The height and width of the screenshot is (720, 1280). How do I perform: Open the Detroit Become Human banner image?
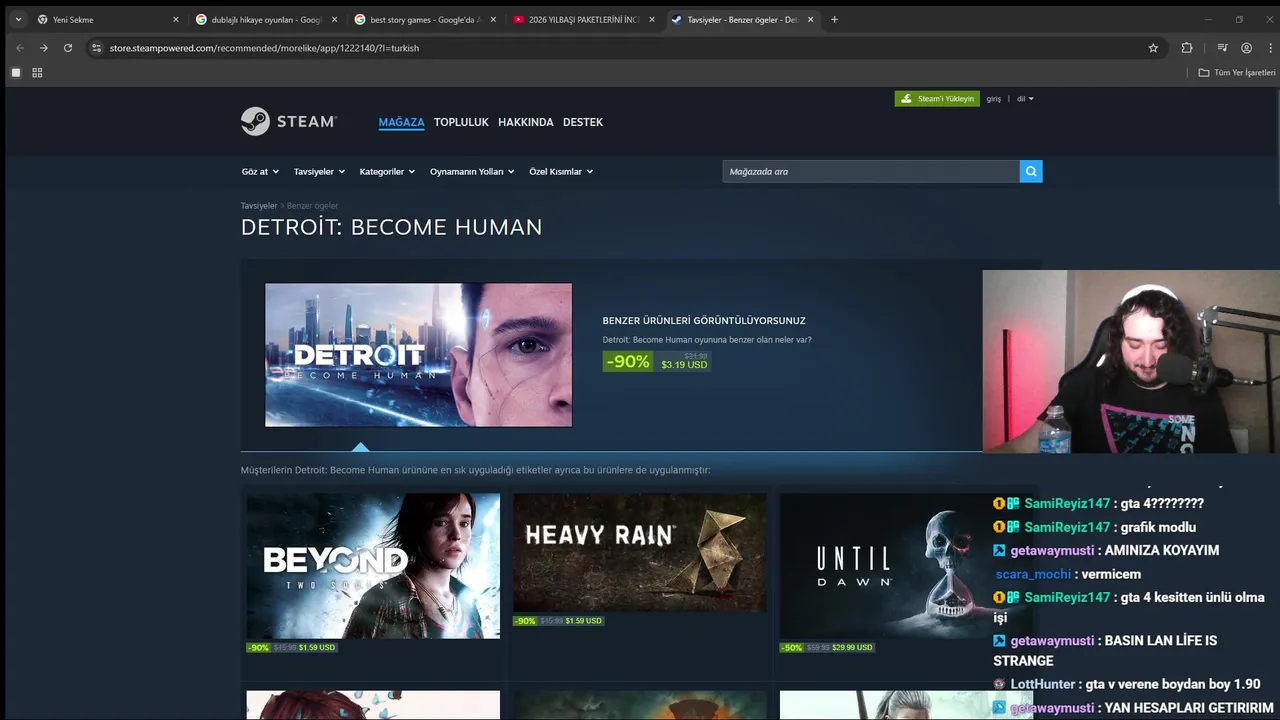(x=418, y=355)
